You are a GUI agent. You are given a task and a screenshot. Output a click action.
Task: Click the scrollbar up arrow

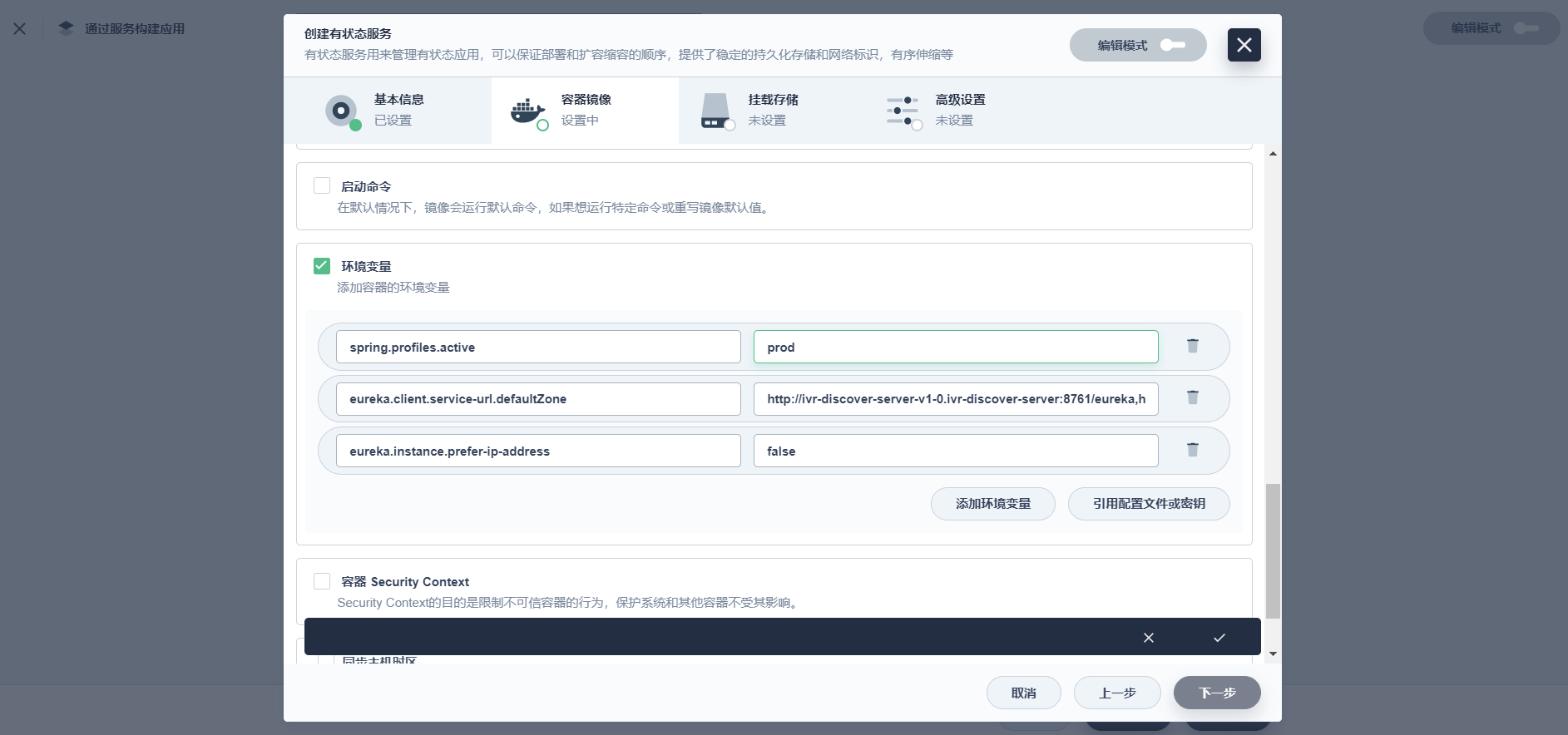coord(1273,154)
